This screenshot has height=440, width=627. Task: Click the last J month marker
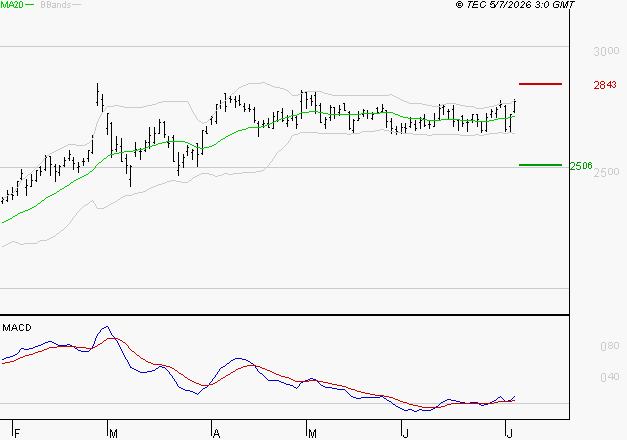point(509,434)
